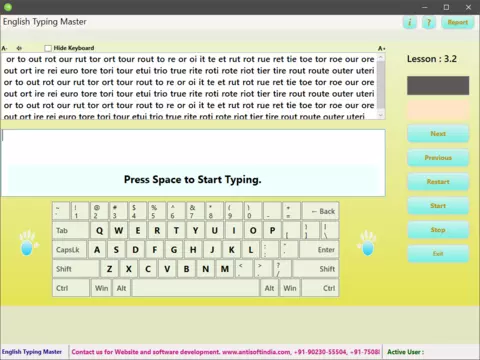Click the U key on virtual keyboard

(215, 230)
